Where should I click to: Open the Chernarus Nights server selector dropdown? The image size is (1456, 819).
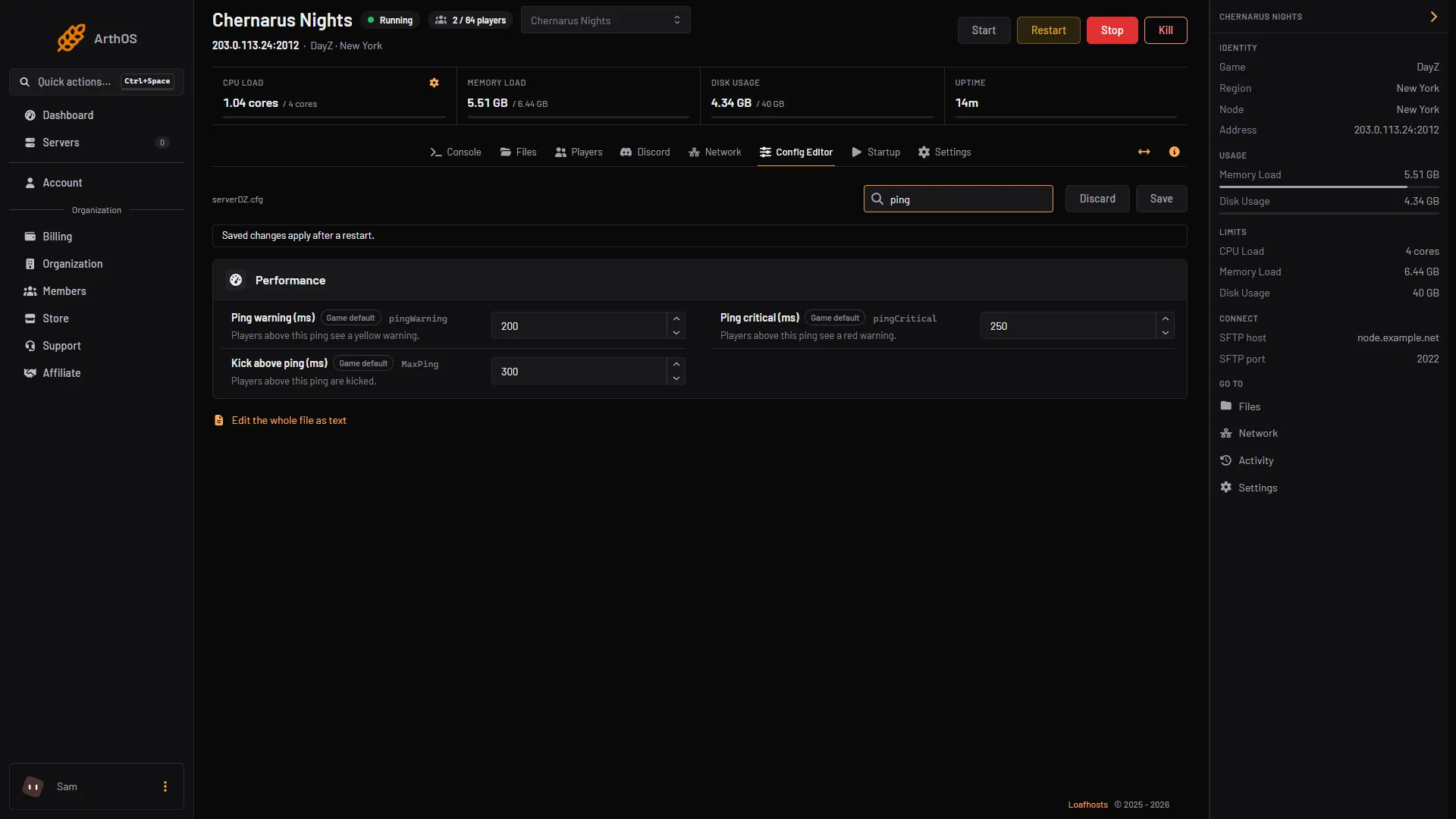pos(605,20)
